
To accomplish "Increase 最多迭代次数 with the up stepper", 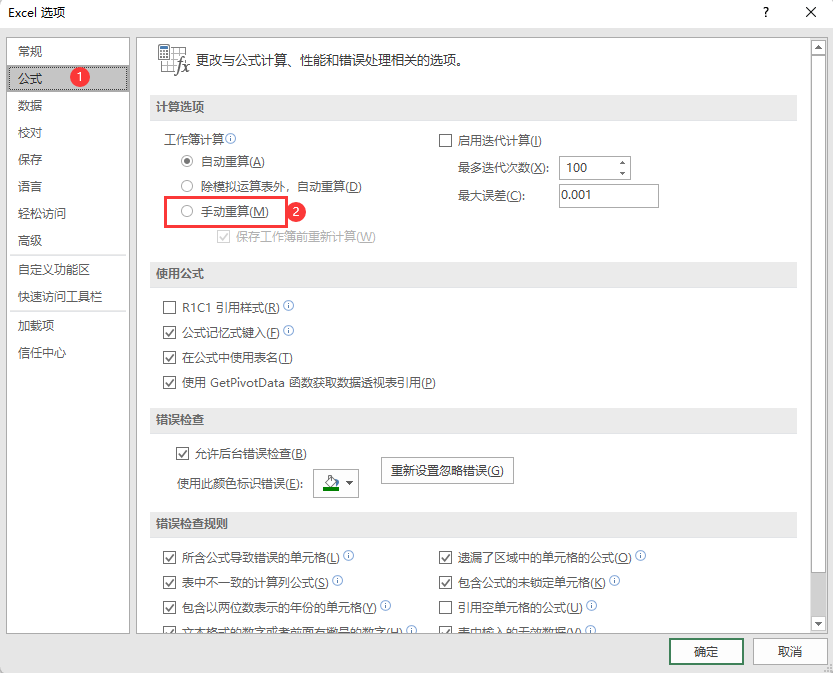I will click(x=620, y=161).
